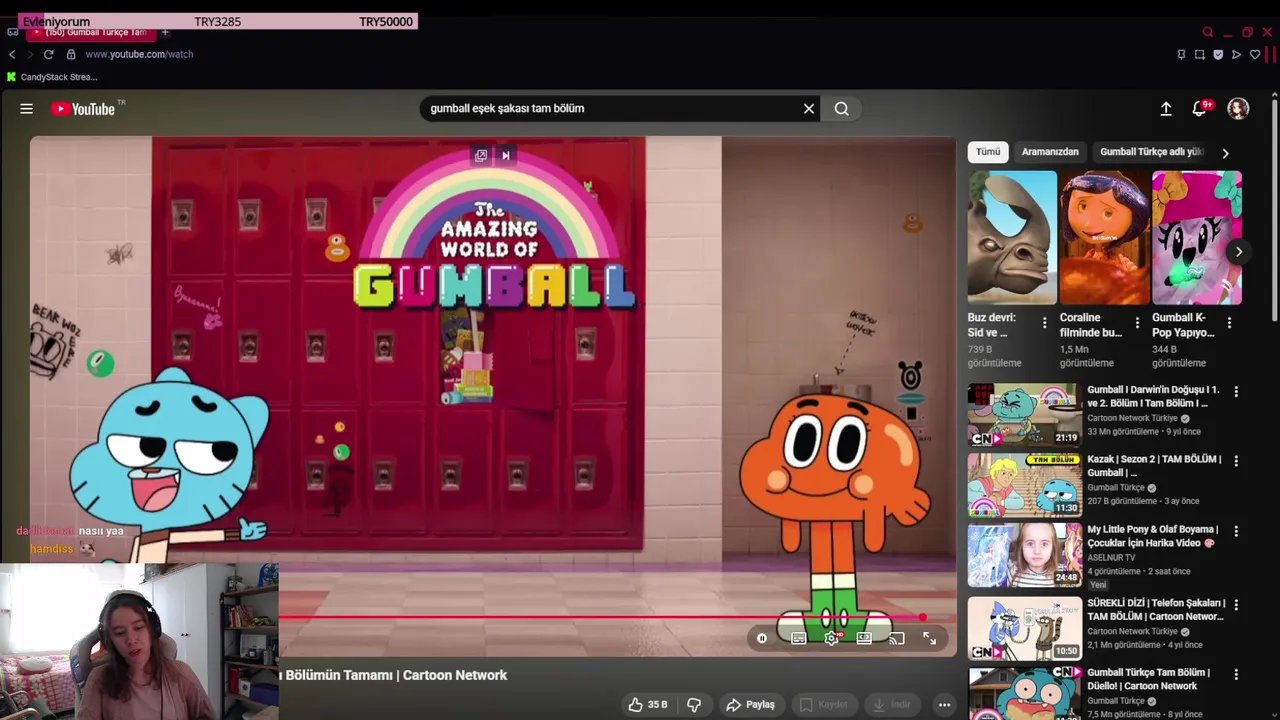This screenshot has width=1280, height=720.
Task: Open options for Kazak Sezon 2 video
Action: click(x=1236, y=462)
